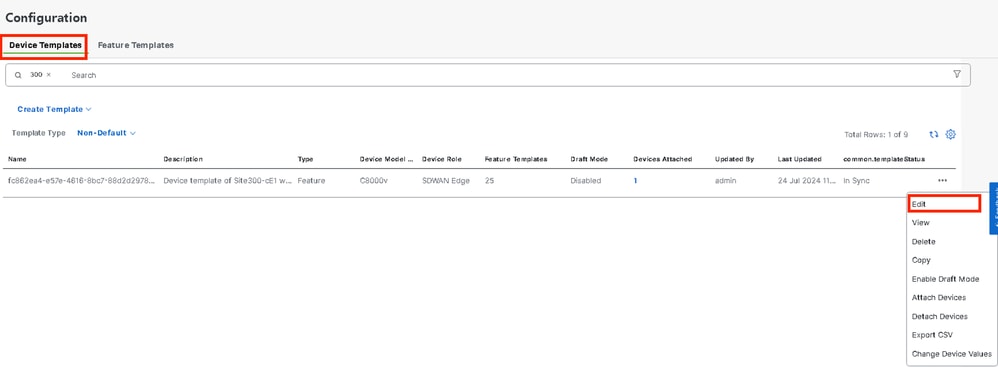Sort by Type column header

(306, 159)
